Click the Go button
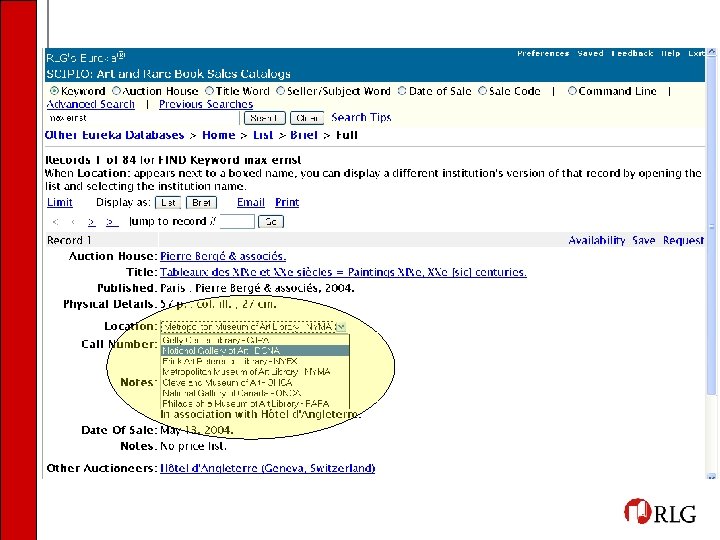The image size is (720, 540). (271, 222)
